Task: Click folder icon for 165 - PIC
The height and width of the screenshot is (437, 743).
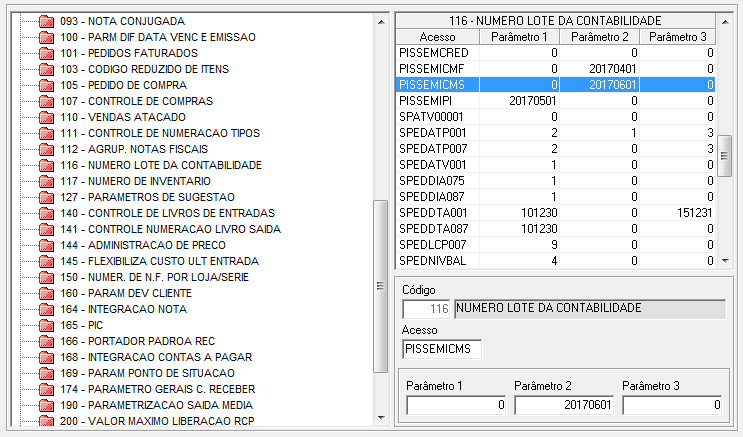Action: [x=46, y=325]
